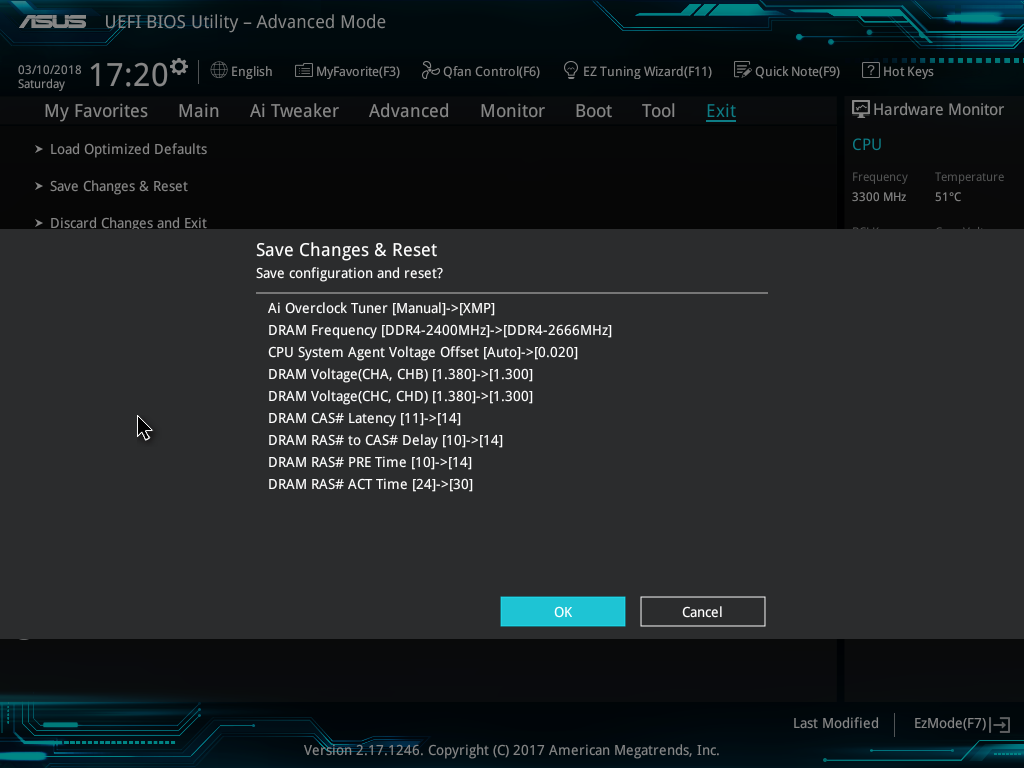Click the CPU temperature value 51°C
Viewport: 1024px width, 768px height.
pyautogui.click(x=948, y=197)
